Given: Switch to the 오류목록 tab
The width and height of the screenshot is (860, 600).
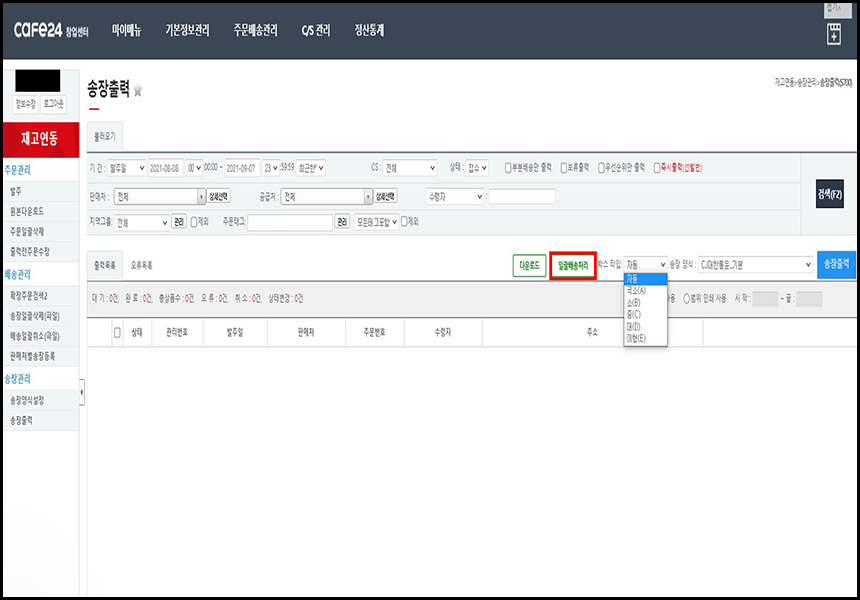Looking at the screenshot, I should (x=142, y=265).
